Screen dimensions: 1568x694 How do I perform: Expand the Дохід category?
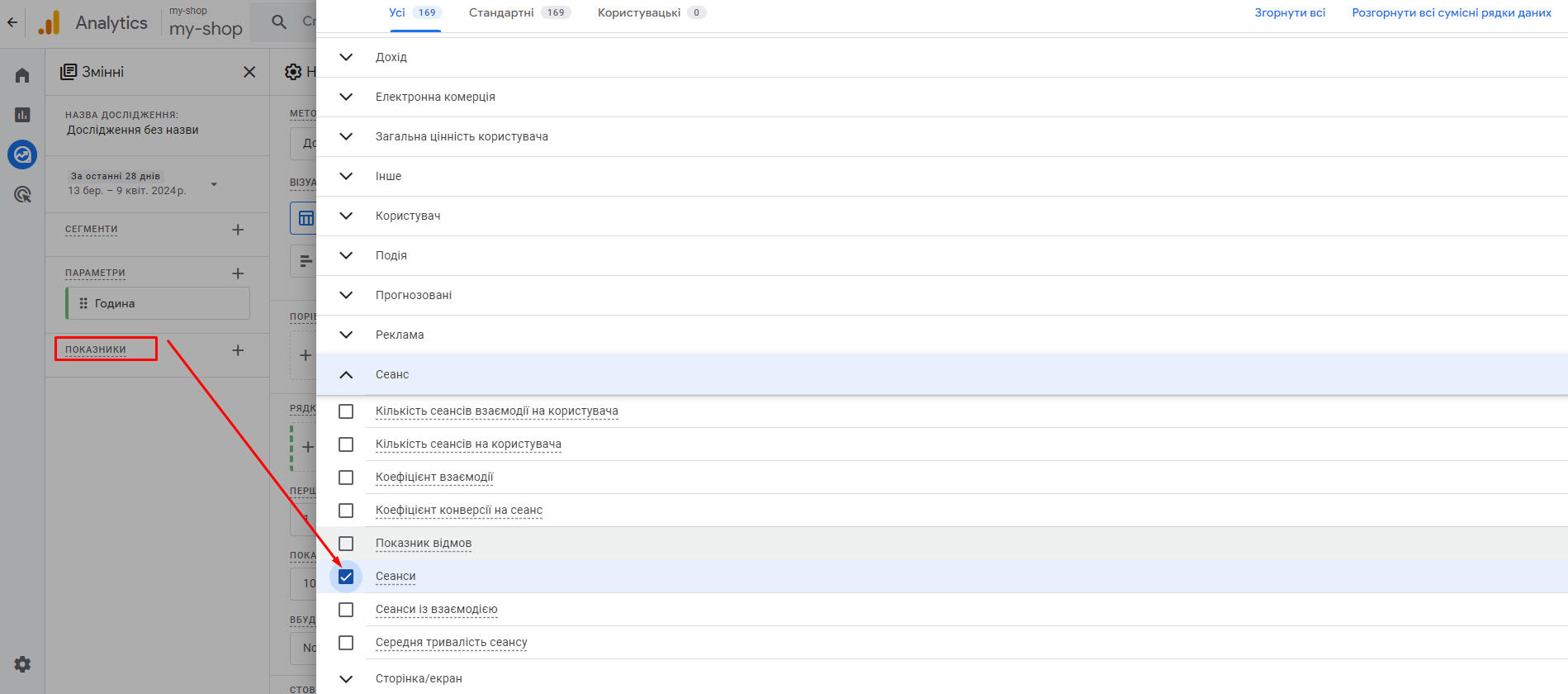pos(346,57)
